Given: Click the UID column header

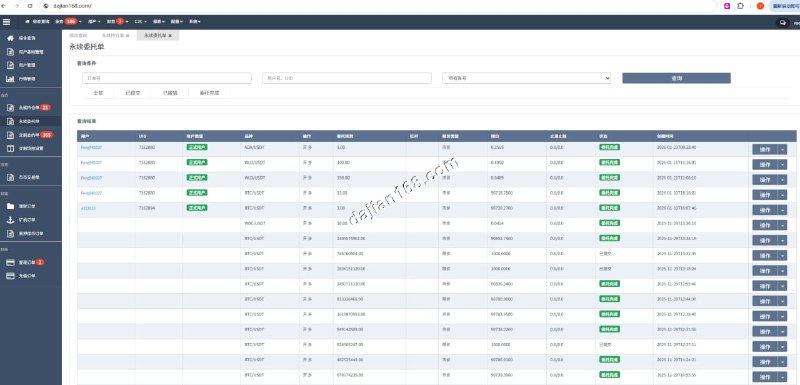Looking at the screenshot, I should [x=142, y=136].
